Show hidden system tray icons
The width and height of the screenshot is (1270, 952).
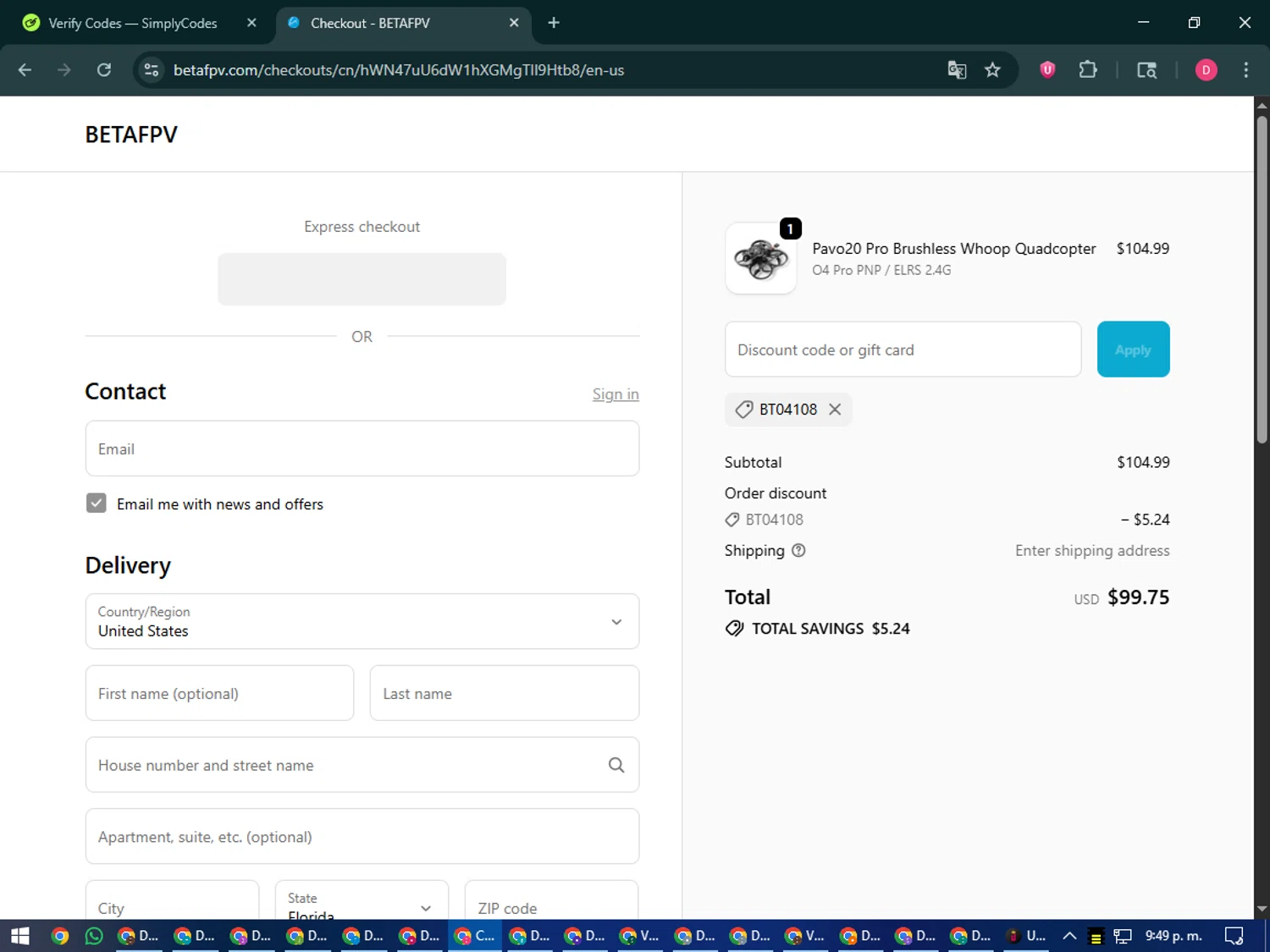click(1069, 936)
